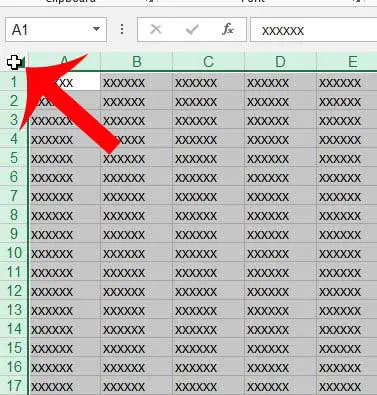Viewport: 377px width, 395px height.
Task: Click cell B6
Action: click(x=136, y=177)
